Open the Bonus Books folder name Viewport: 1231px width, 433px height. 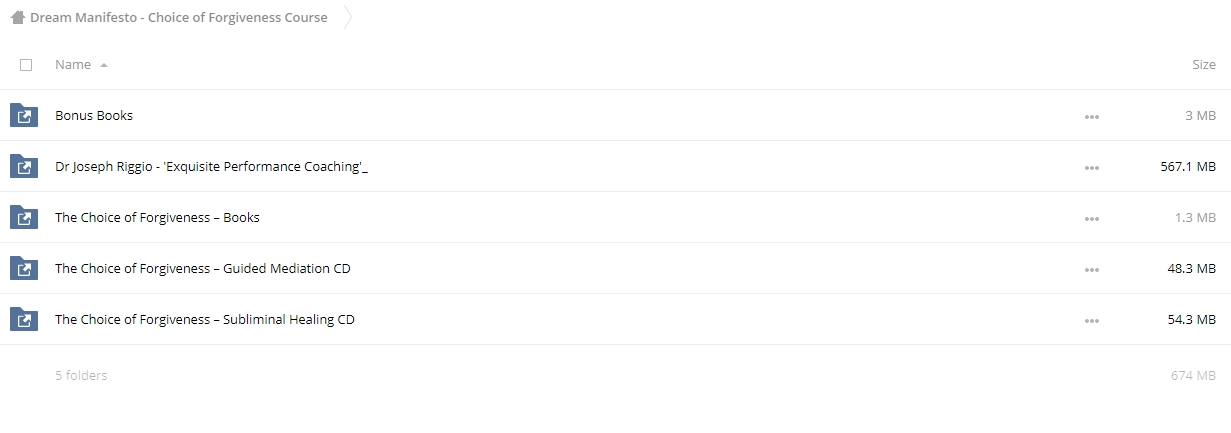[x=94, y=115]
